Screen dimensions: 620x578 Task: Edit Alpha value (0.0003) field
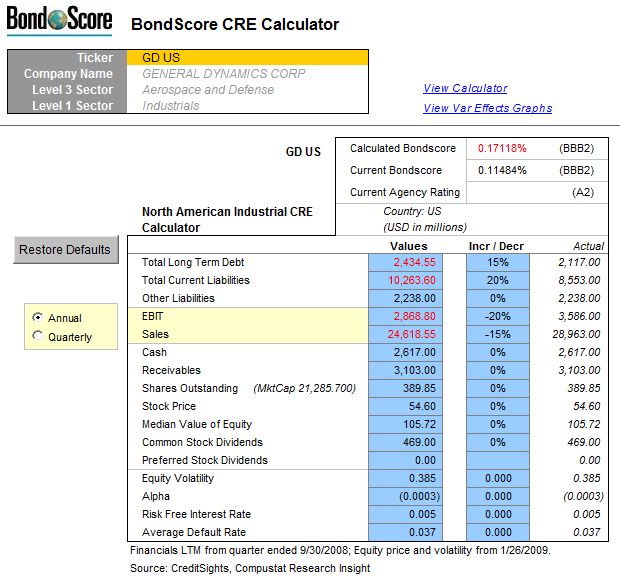[x=405, y=497]
